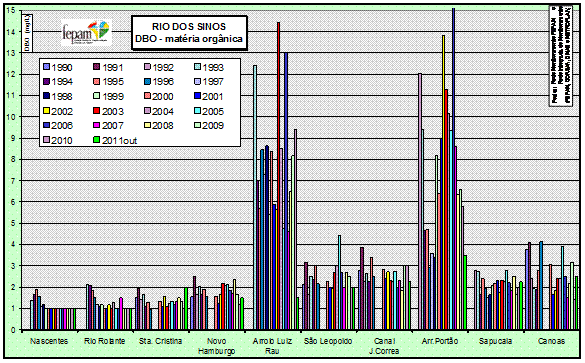Screen dimensions: 585x363
Task: Select the 2011out green legend swatch
Action: (96, 140)
